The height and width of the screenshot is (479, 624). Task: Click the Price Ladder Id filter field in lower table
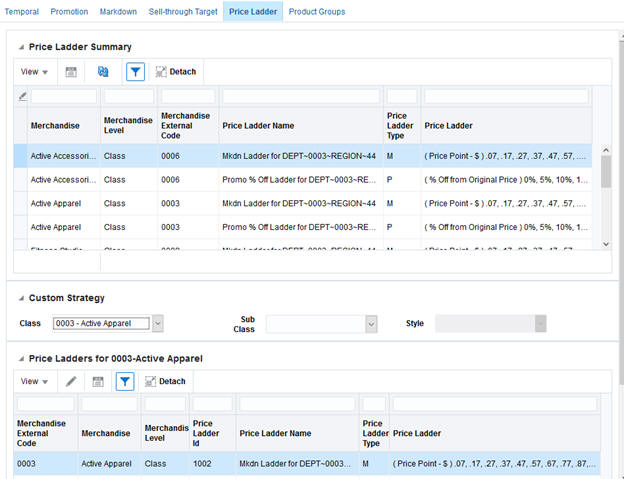click(213, 404)
